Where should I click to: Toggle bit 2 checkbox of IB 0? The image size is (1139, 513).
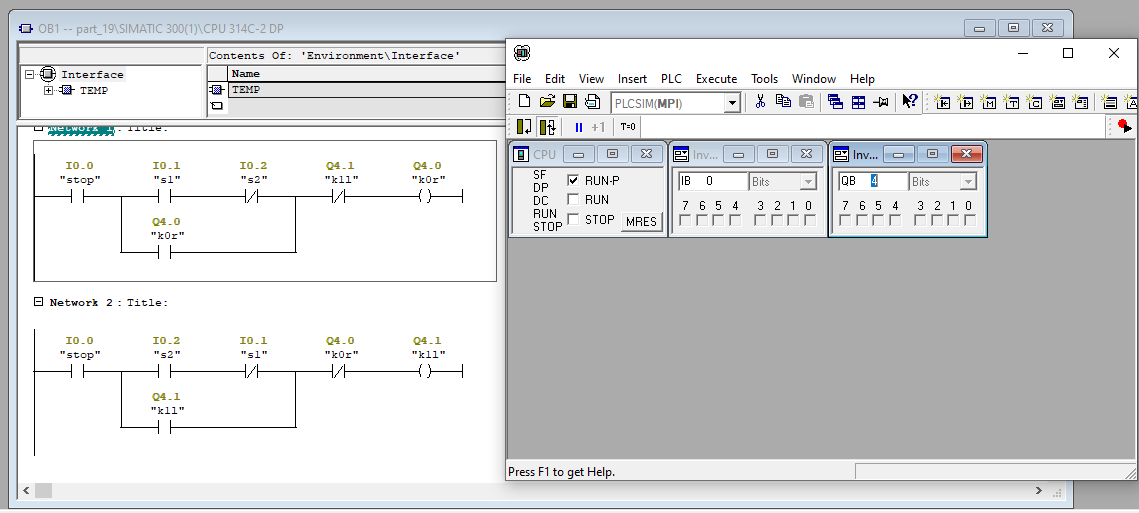tap(777, 220)
